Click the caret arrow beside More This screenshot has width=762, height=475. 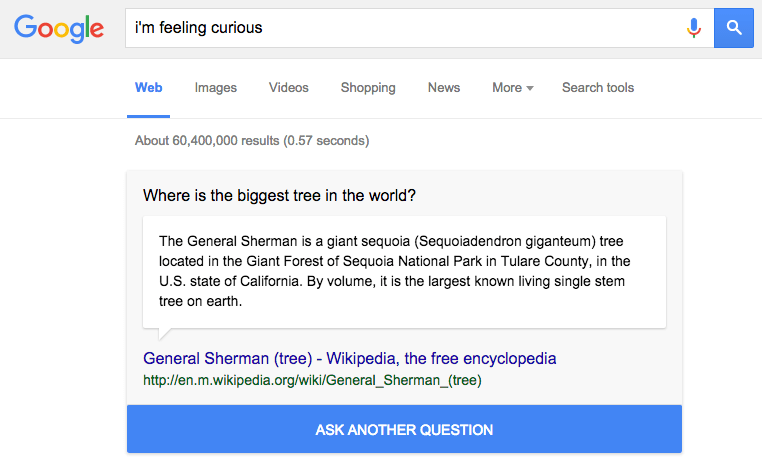(x=530, y=88)
